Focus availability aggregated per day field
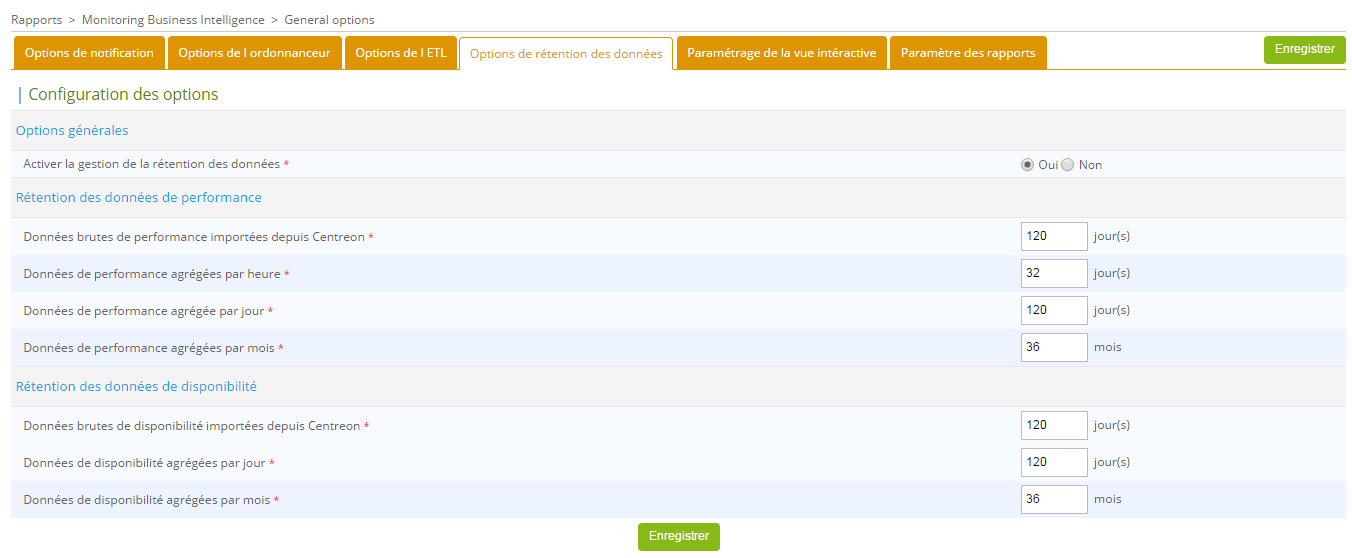The height and width of the screenshot is (558, 1352). tap(1054, 463)
